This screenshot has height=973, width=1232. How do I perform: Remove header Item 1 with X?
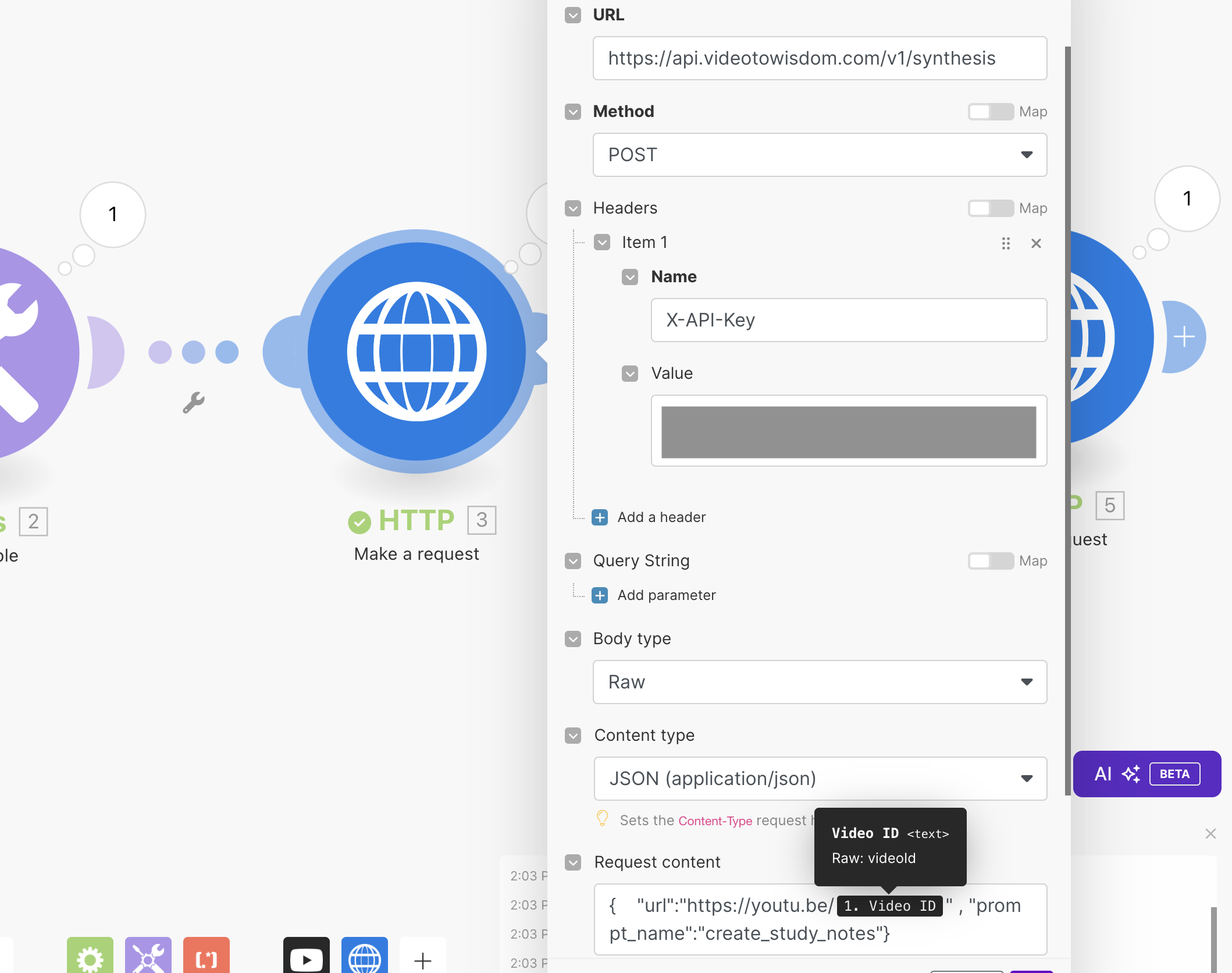[x=1036, y=243]
